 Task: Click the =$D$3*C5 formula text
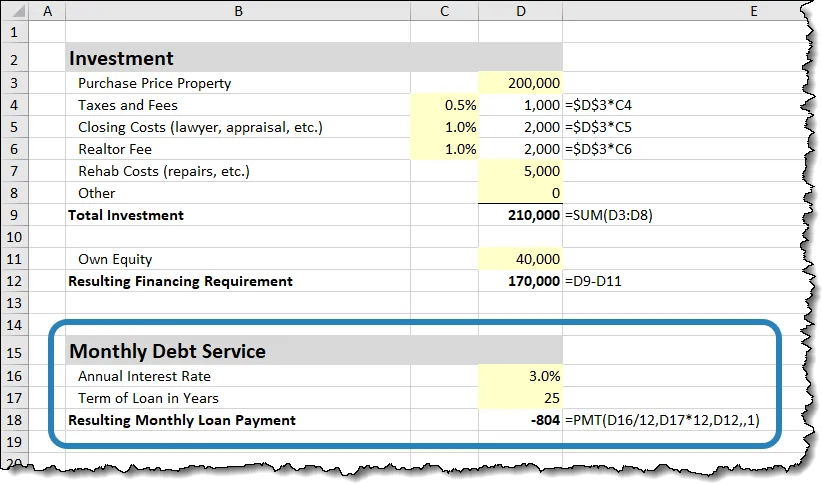[598, 127]
